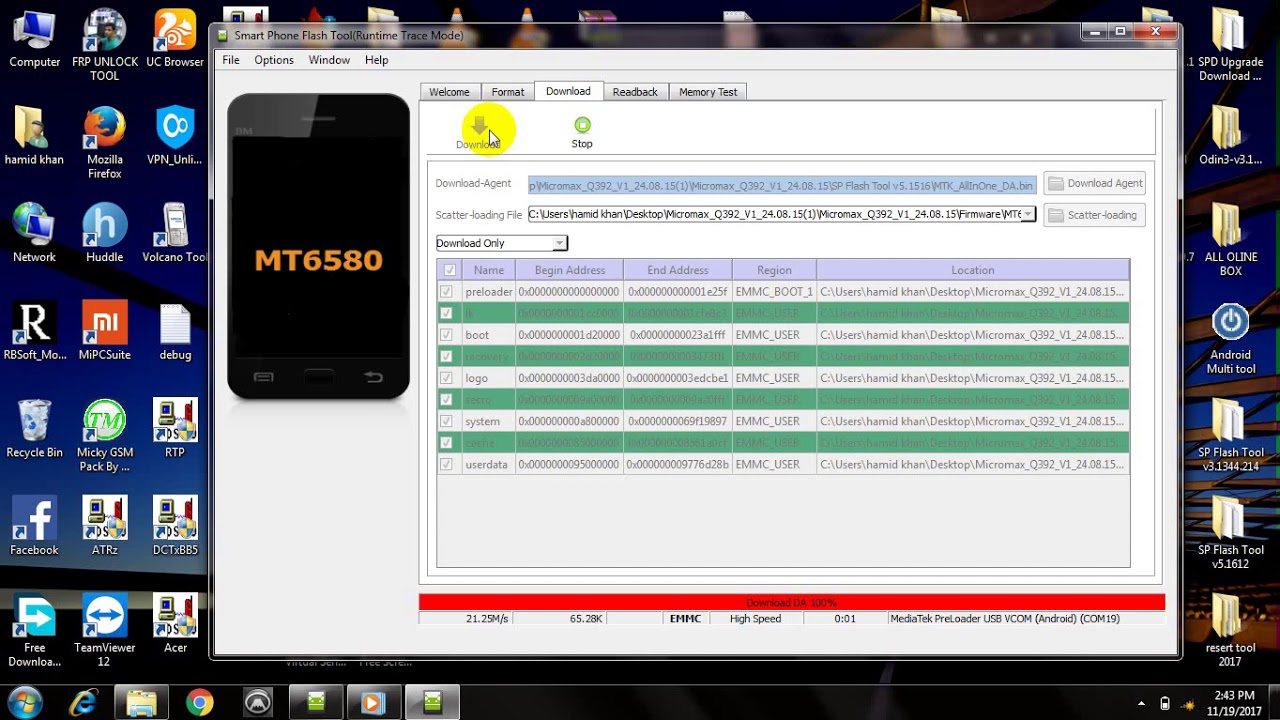
Task: Switch to the Readback tab
Action: (x=635, y=92)
